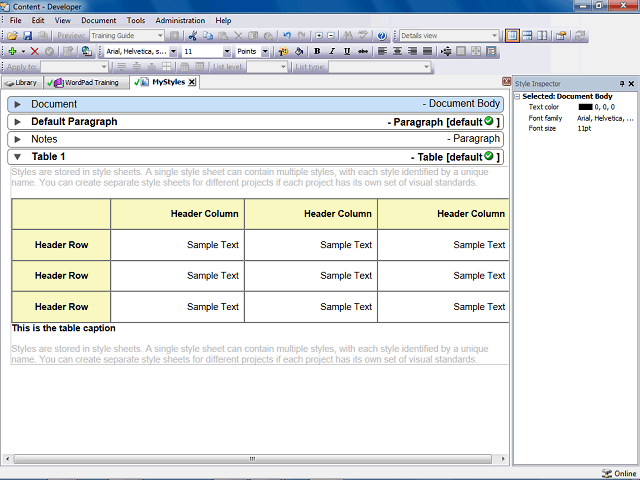
Task: Switch to the Library tab
Action: point(22,83)
